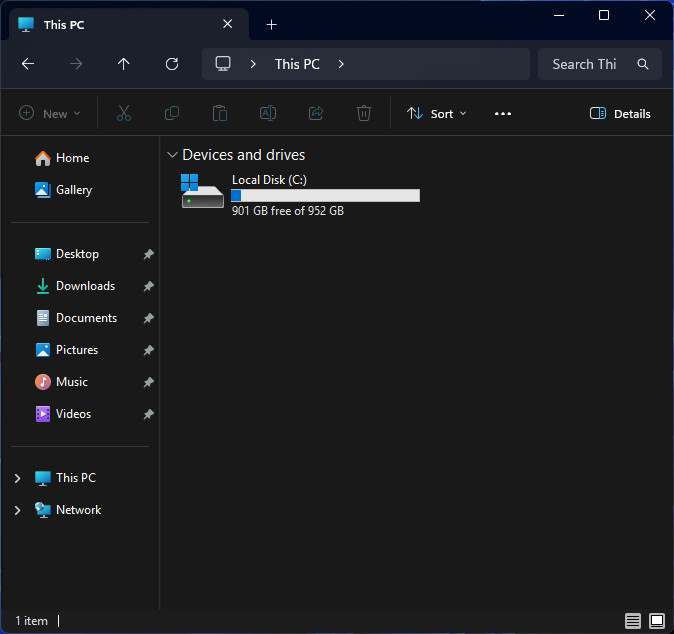674x634 pixels.
Task: Click the Paste clipboard icon
Action: [x=220, y=113]
